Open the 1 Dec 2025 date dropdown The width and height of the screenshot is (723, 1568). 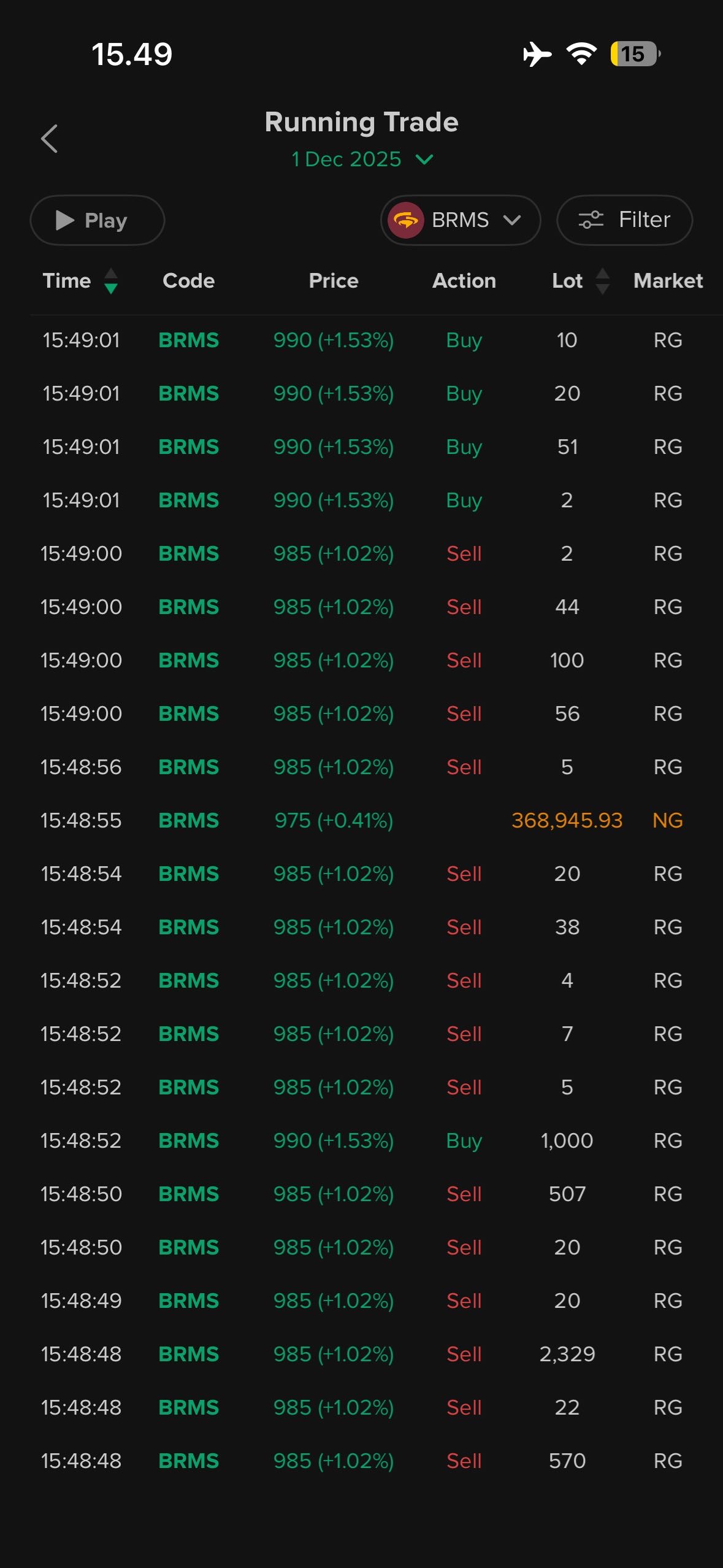click(x=347, y=159)
